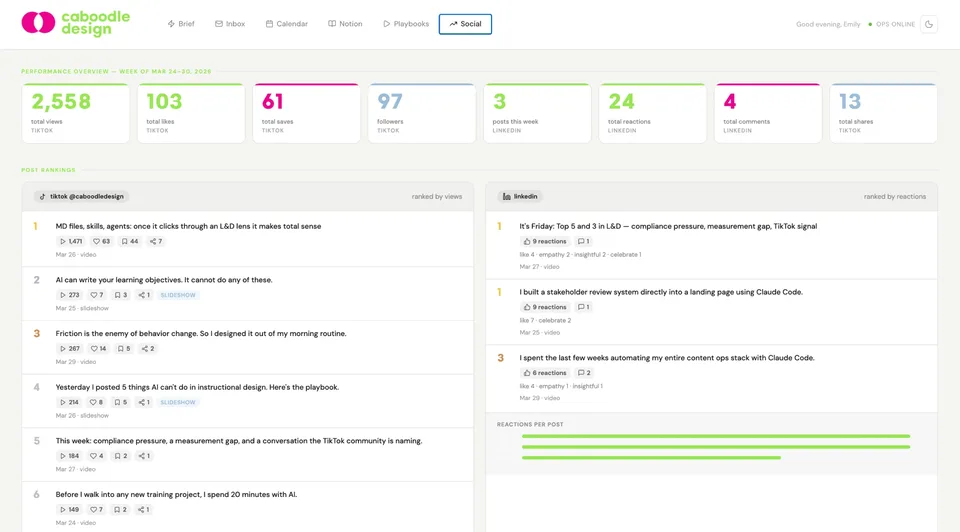Click the thumbs-up reactions icon on the It's Friday post
Viewport: 960px width, 532px height.
pos(527,241)
